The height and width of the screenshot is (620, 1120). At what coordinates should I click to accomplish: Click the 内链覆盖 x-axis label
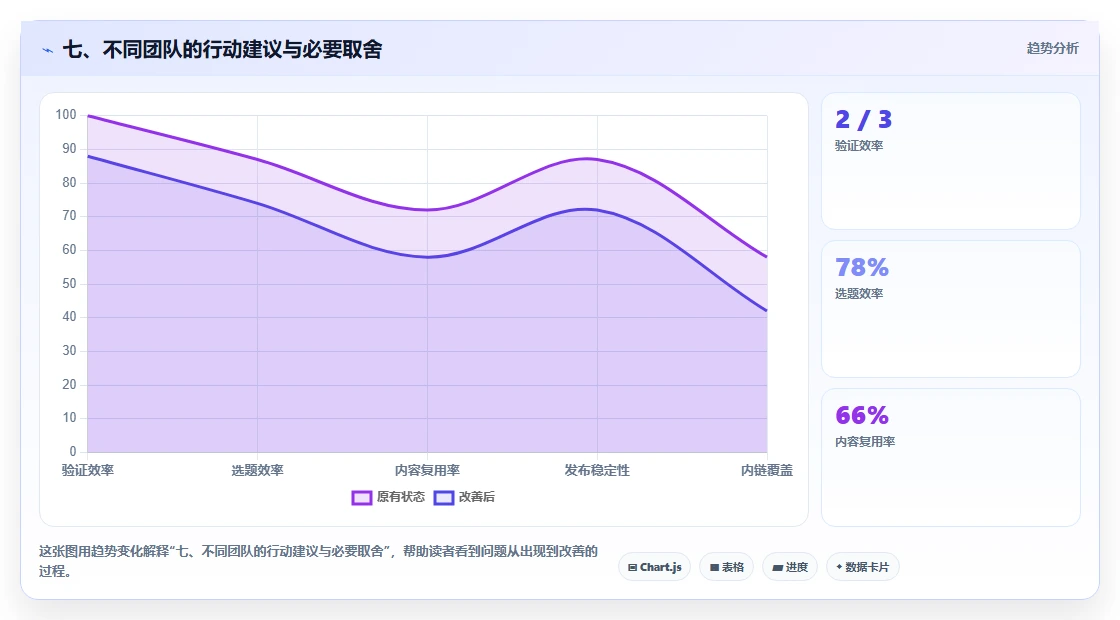(766, 470)
